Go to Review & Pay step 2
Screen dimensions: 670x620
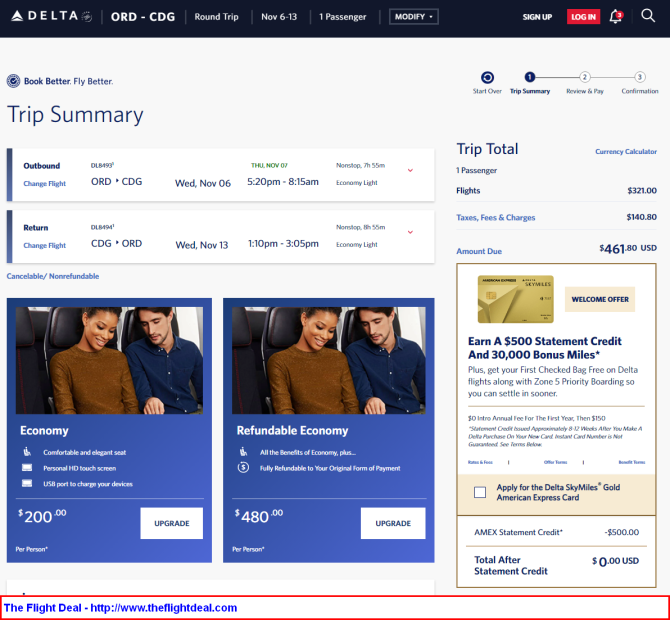(585, 77)
